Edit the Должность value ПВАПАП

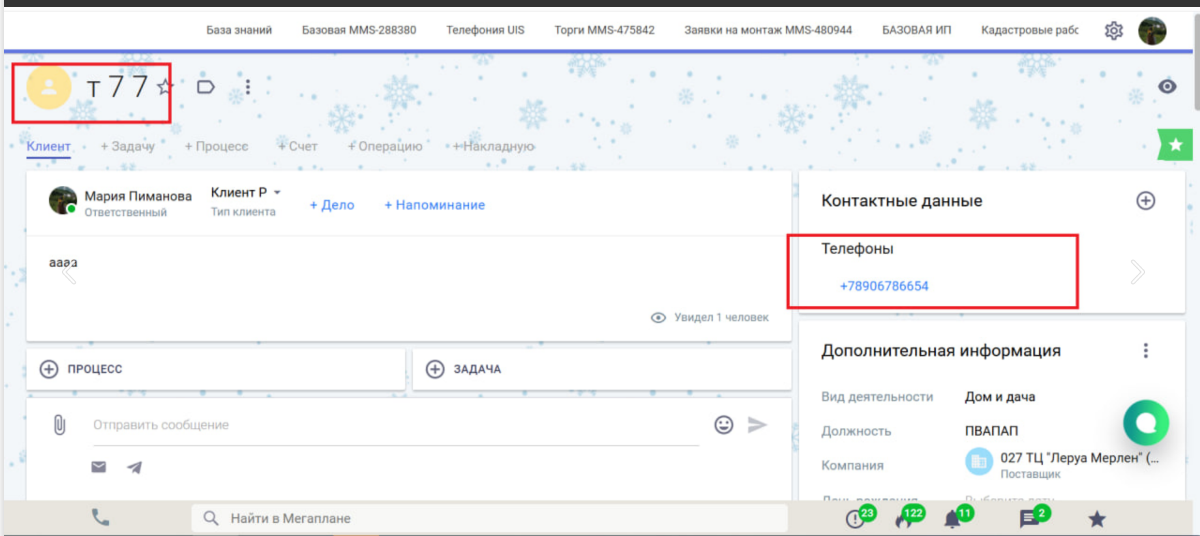[992, 431]
